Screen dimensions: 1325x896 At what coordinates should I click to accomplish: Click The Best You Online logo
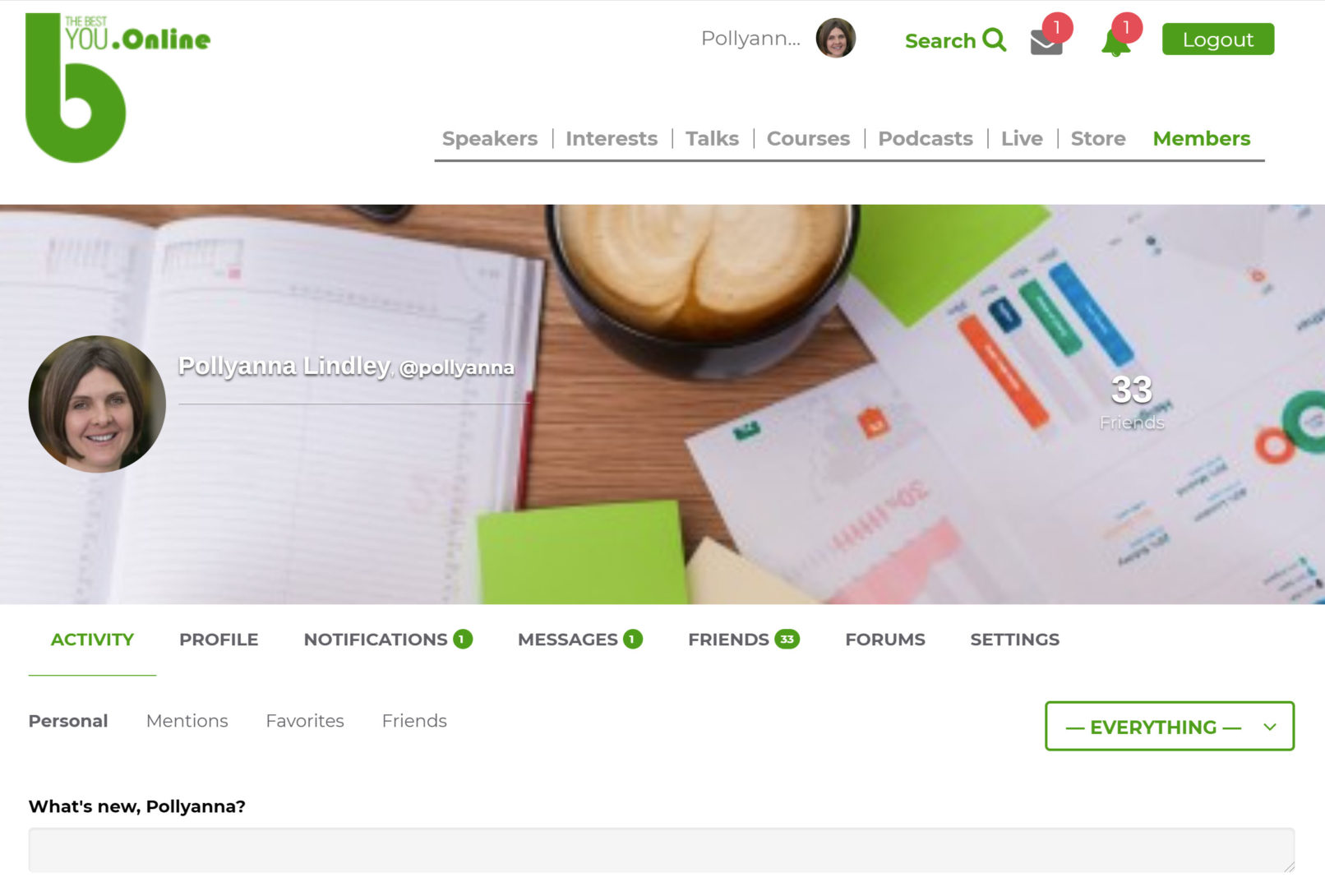[118, 87]
